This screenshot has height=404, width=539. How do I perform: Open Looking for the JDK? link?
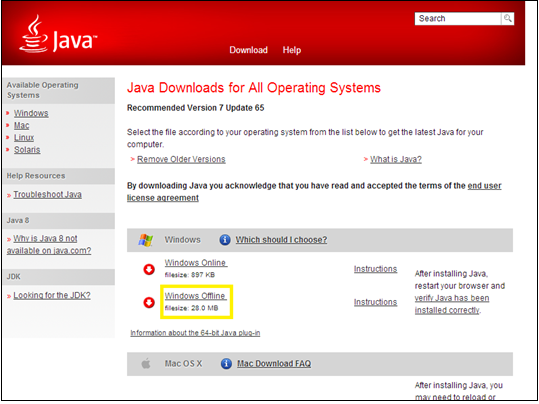pos(52,295)
